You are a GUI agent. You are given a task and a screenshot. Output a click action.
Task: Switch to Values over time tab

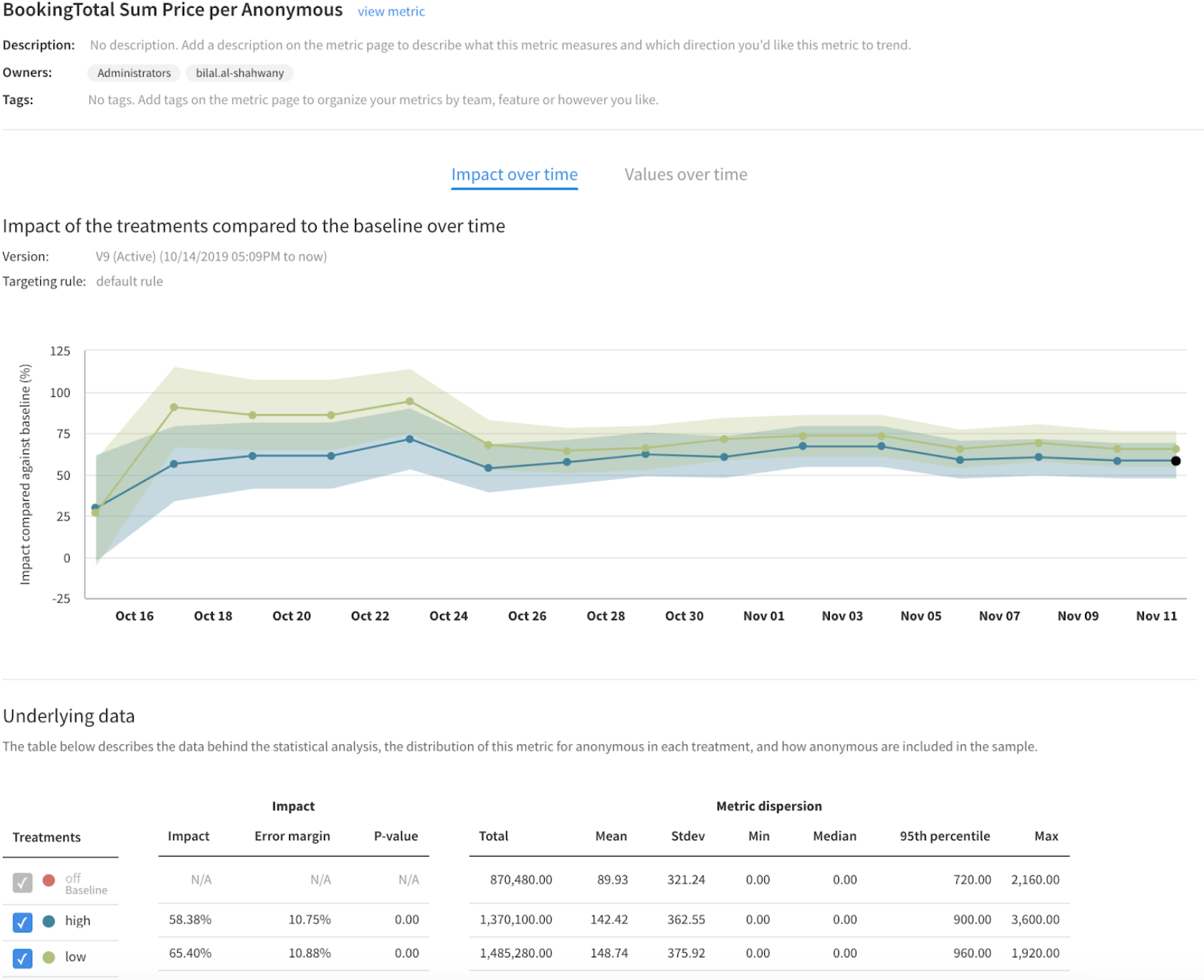click(x=685, y=175)
